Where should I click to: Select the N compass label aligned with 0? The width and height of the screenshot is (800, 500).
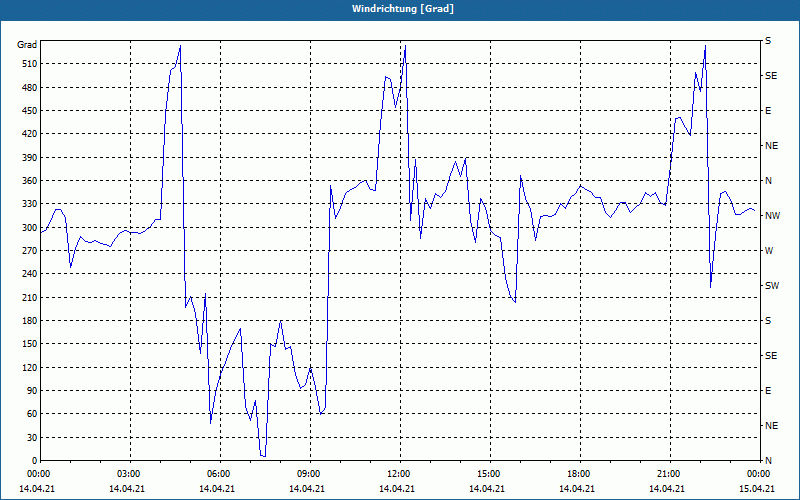[x=768, y=461]
